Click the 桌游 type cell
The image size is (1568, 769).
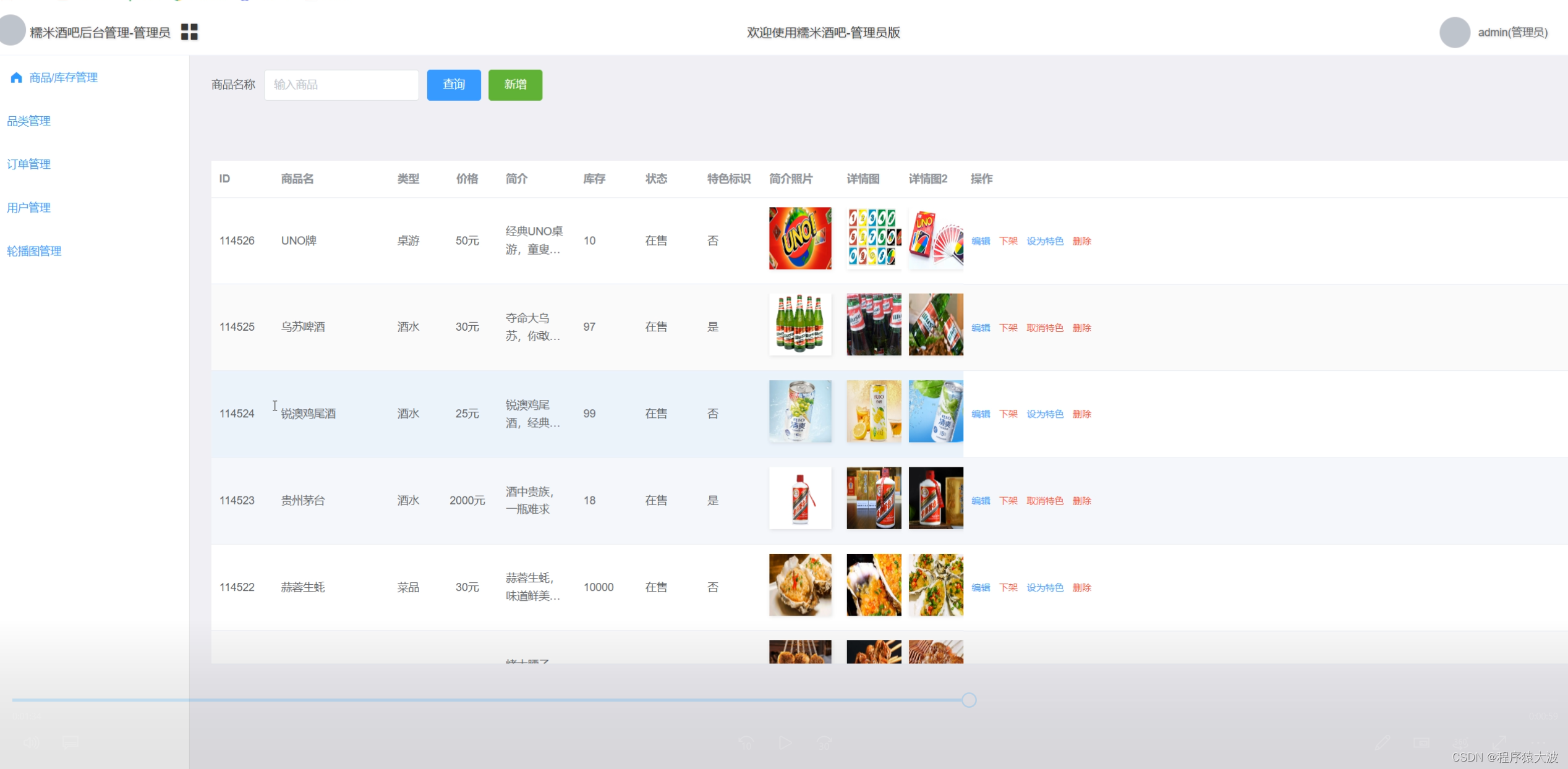point(408,240)
